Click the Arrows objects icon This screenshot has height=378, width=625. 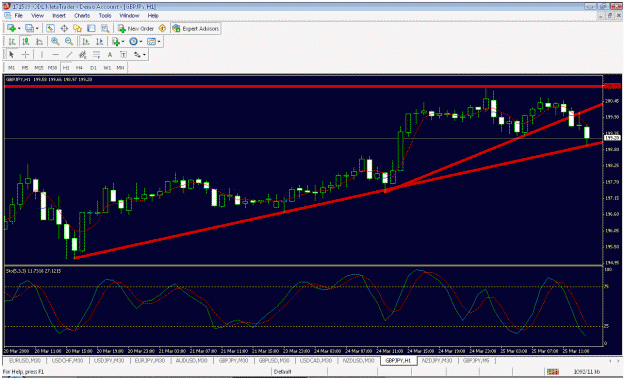coord(137,55)
